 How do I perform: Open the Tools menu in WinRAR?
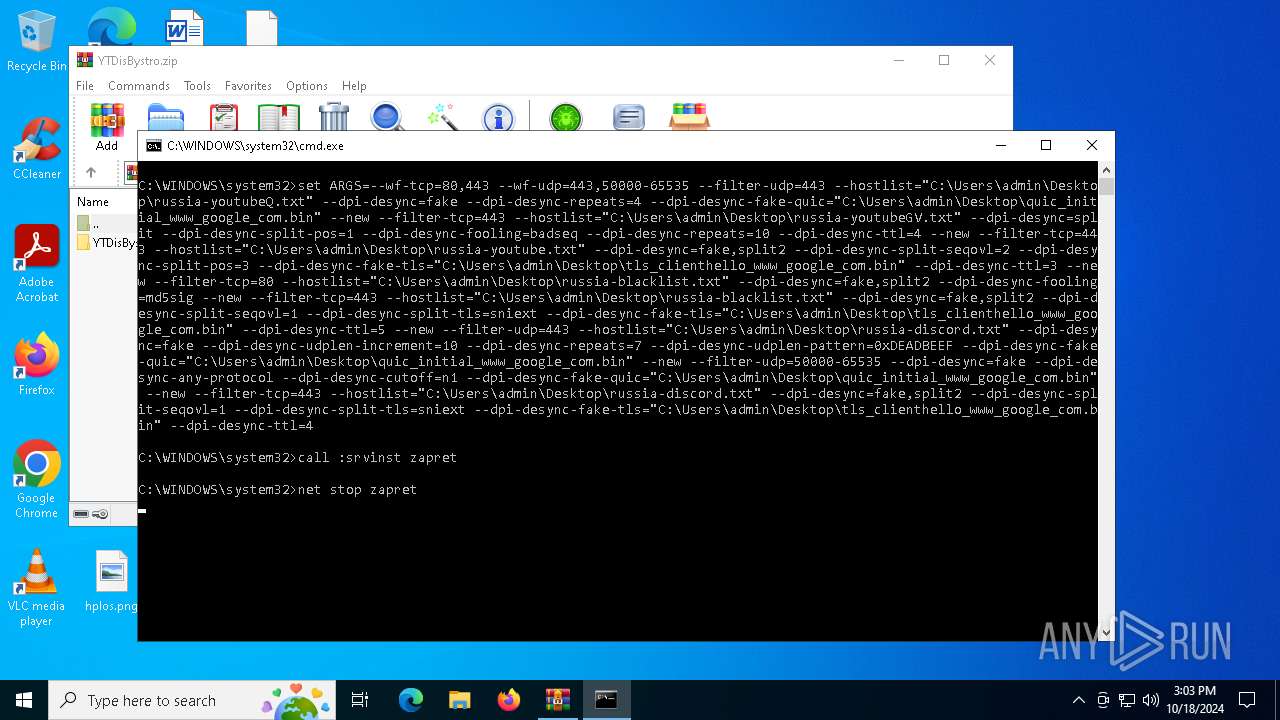(197, 86)
